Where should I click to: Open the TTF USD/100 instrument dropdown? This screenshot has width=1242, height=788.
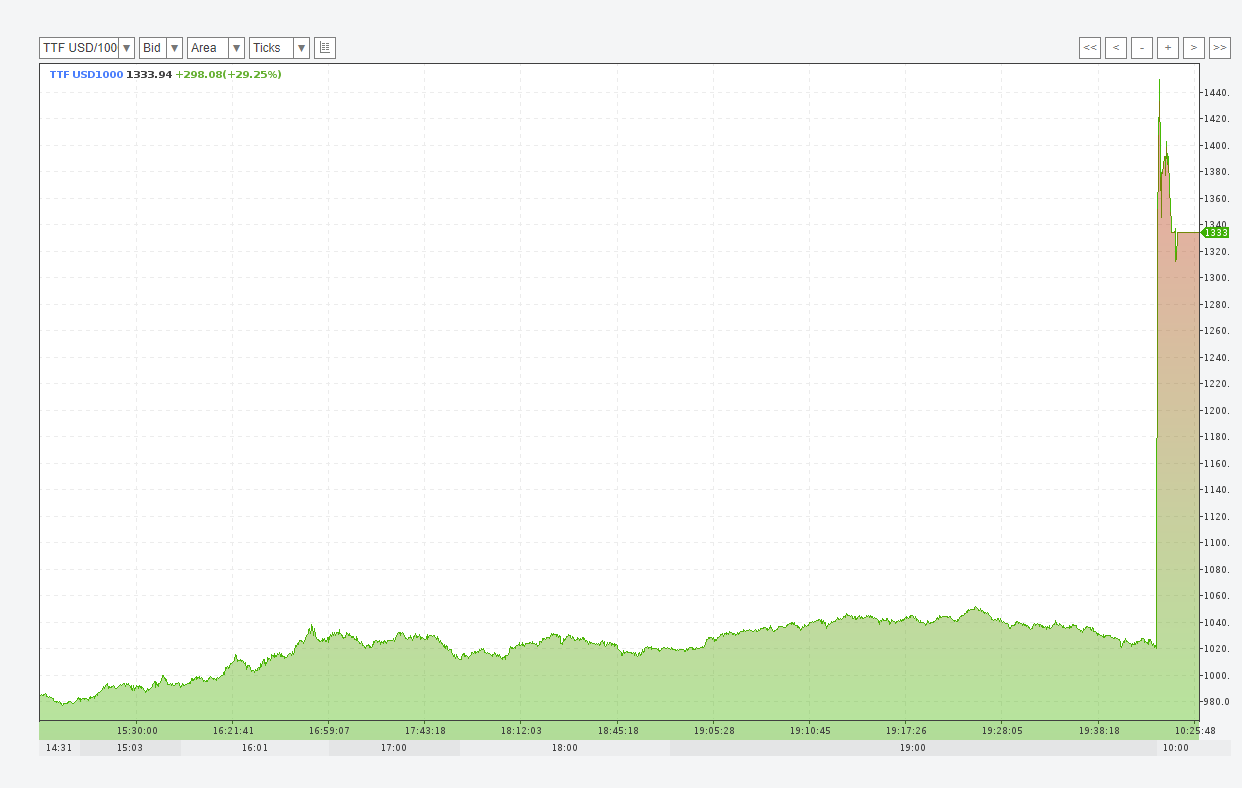tap(87, 48)
